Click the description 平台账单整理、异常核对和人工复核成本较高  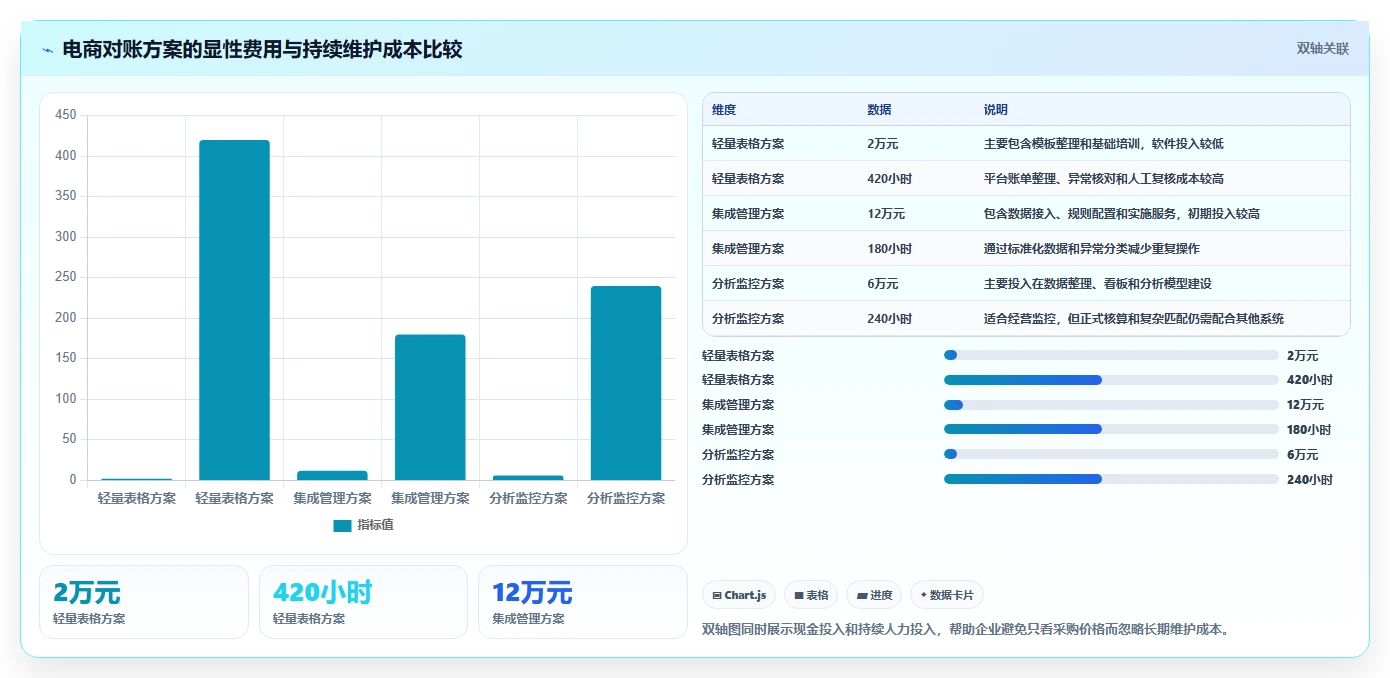tap(1104, 179)
